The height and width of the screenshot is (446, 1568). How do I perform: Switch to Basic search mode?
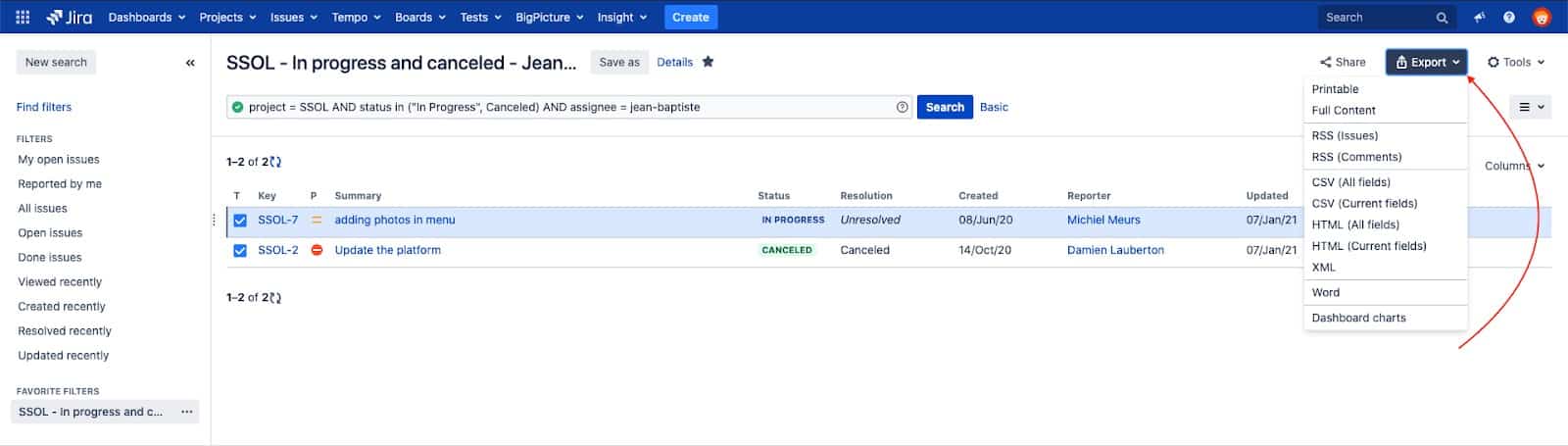click(994, 107)
